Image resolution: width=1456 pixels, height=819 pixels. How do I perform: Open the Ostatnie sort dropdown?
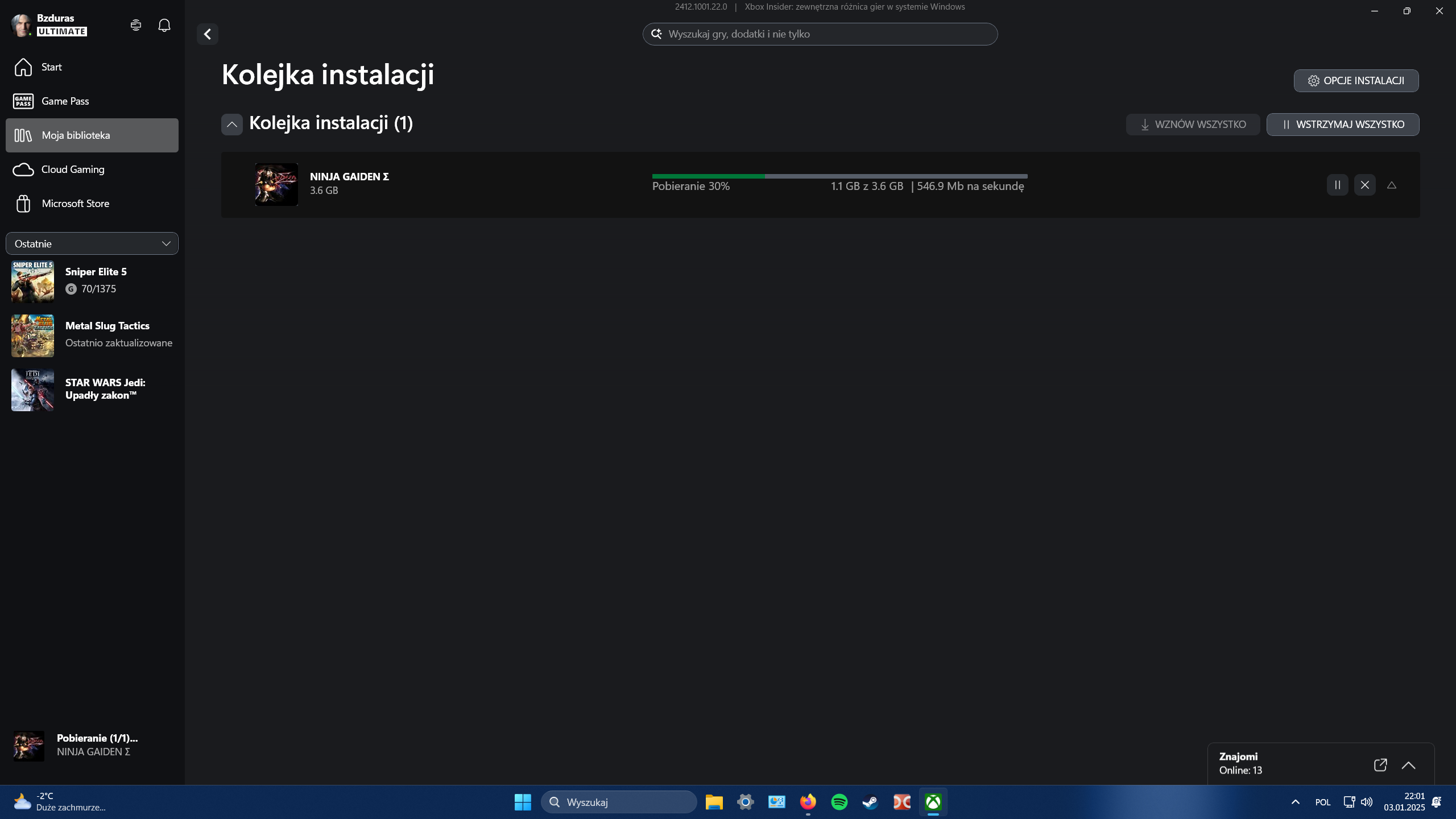pos(92,243)
